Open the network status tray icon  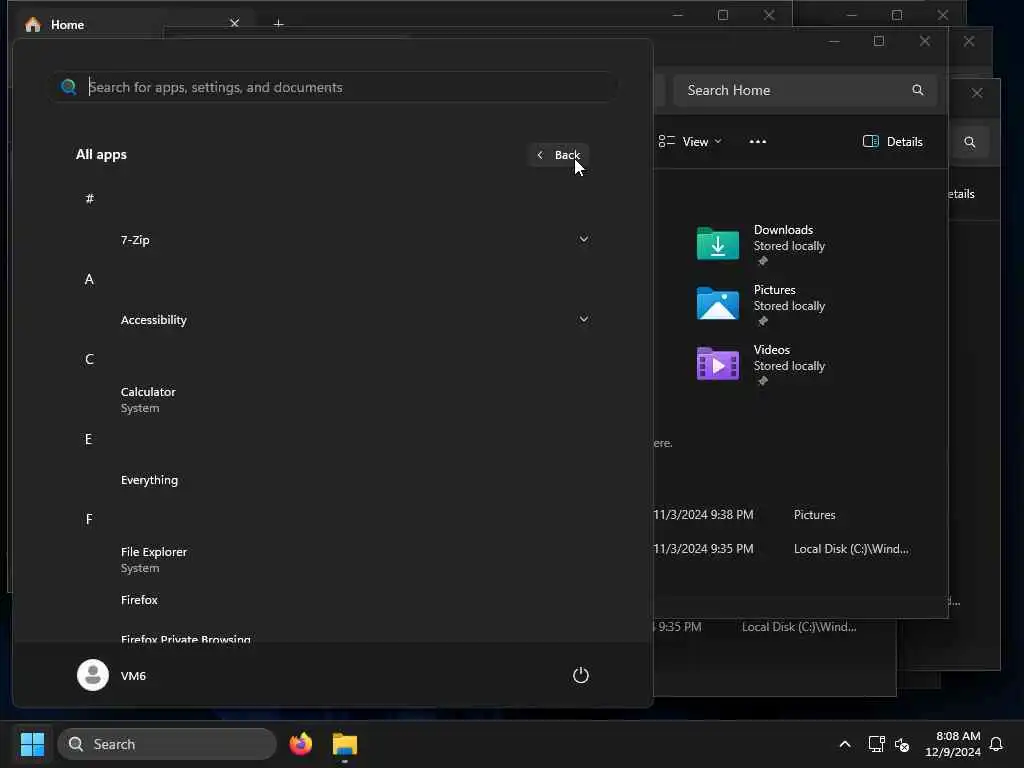[876, 744]
